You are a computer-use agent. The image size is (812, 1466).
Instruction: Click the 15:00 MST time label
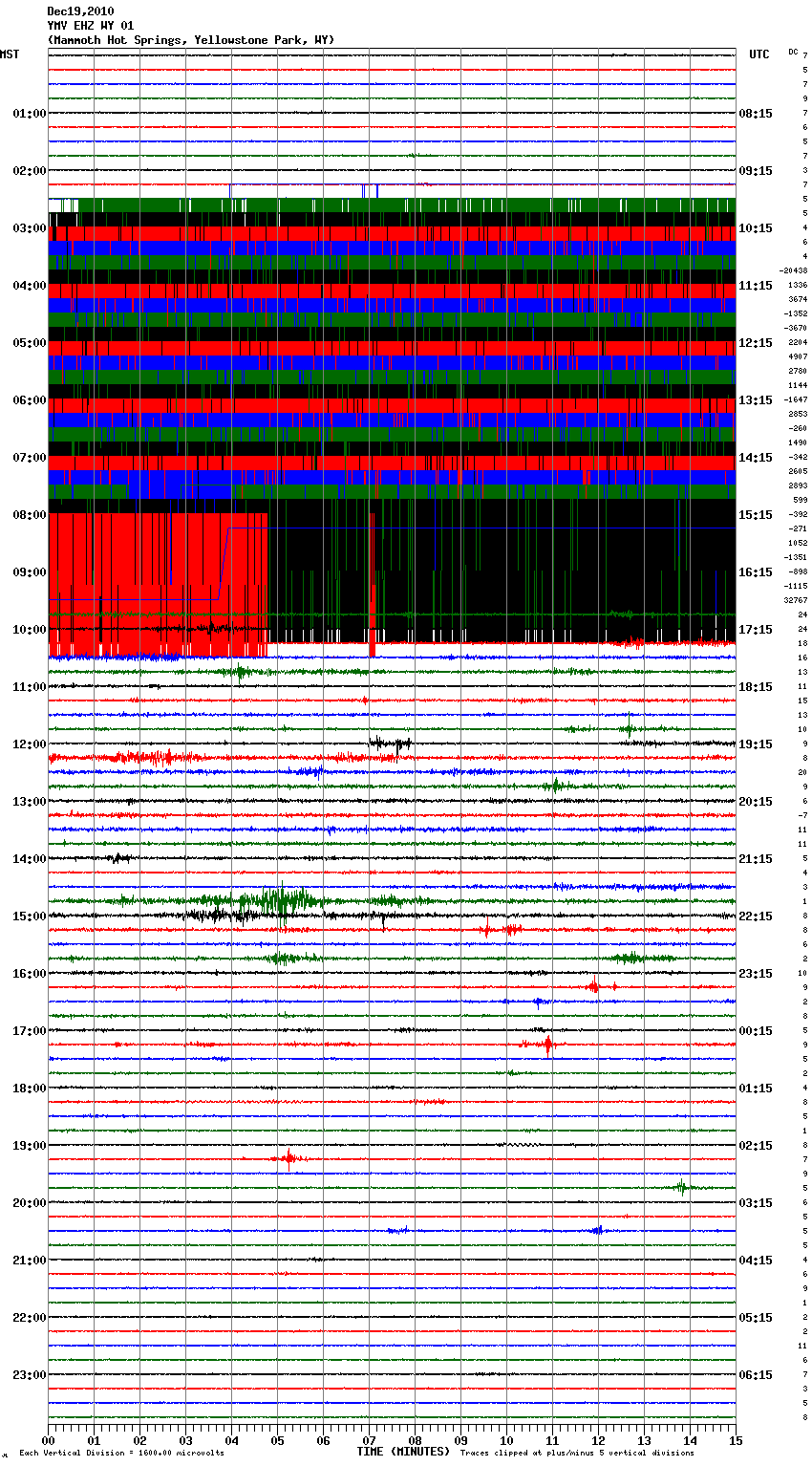(x=30, y=916)
